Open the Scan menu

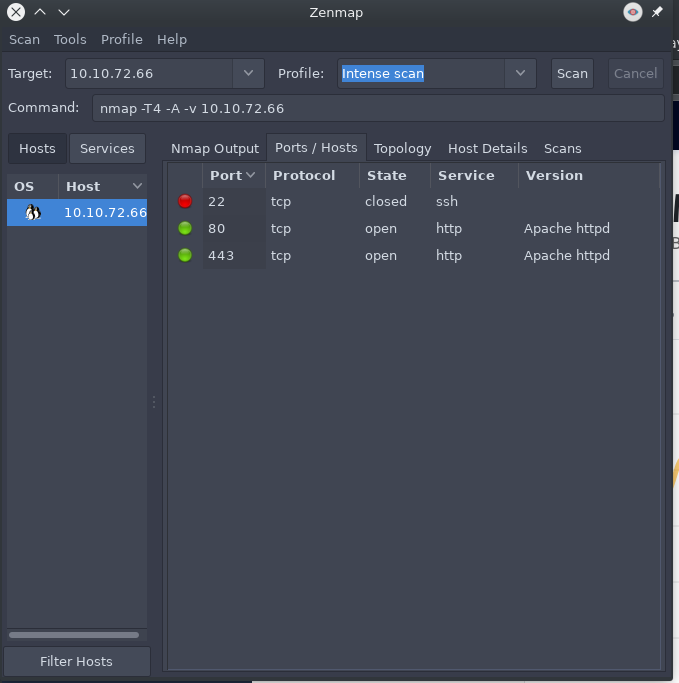click(x=24, y=40)
